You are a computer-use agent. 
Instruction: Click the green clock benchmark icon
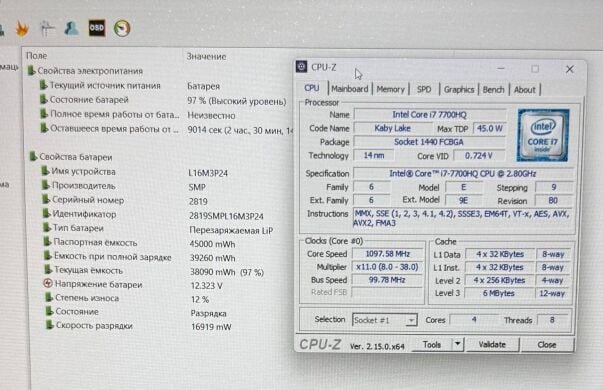pyautogui.click(x=122, y=28)
